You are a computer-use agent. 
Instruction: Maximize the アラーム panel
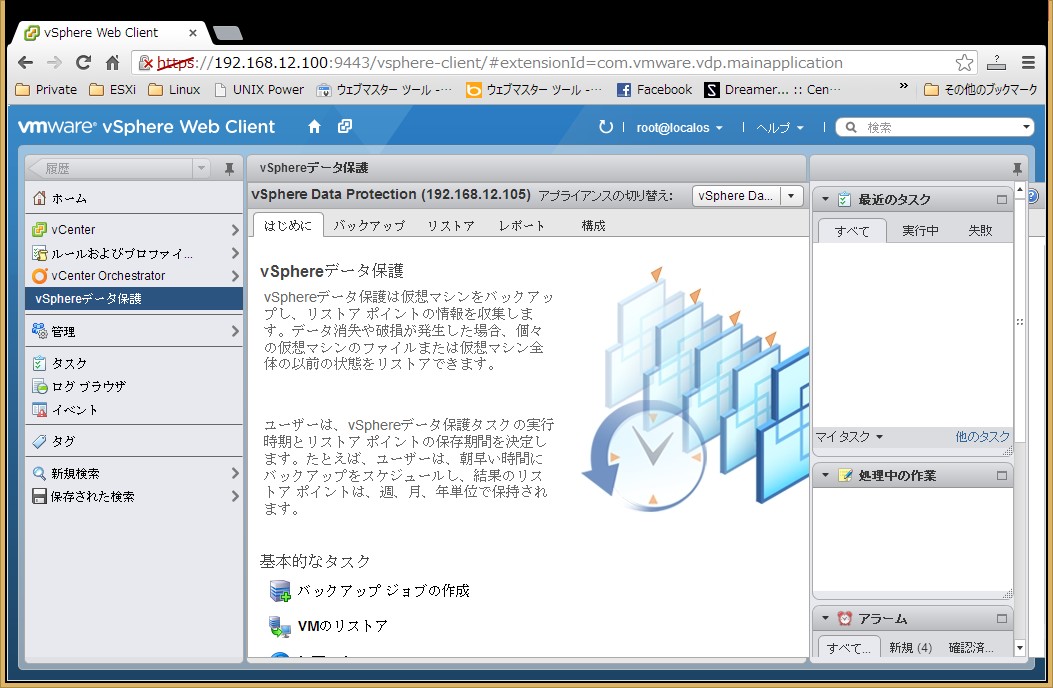pyautogui.click(x=1002, y=619)
